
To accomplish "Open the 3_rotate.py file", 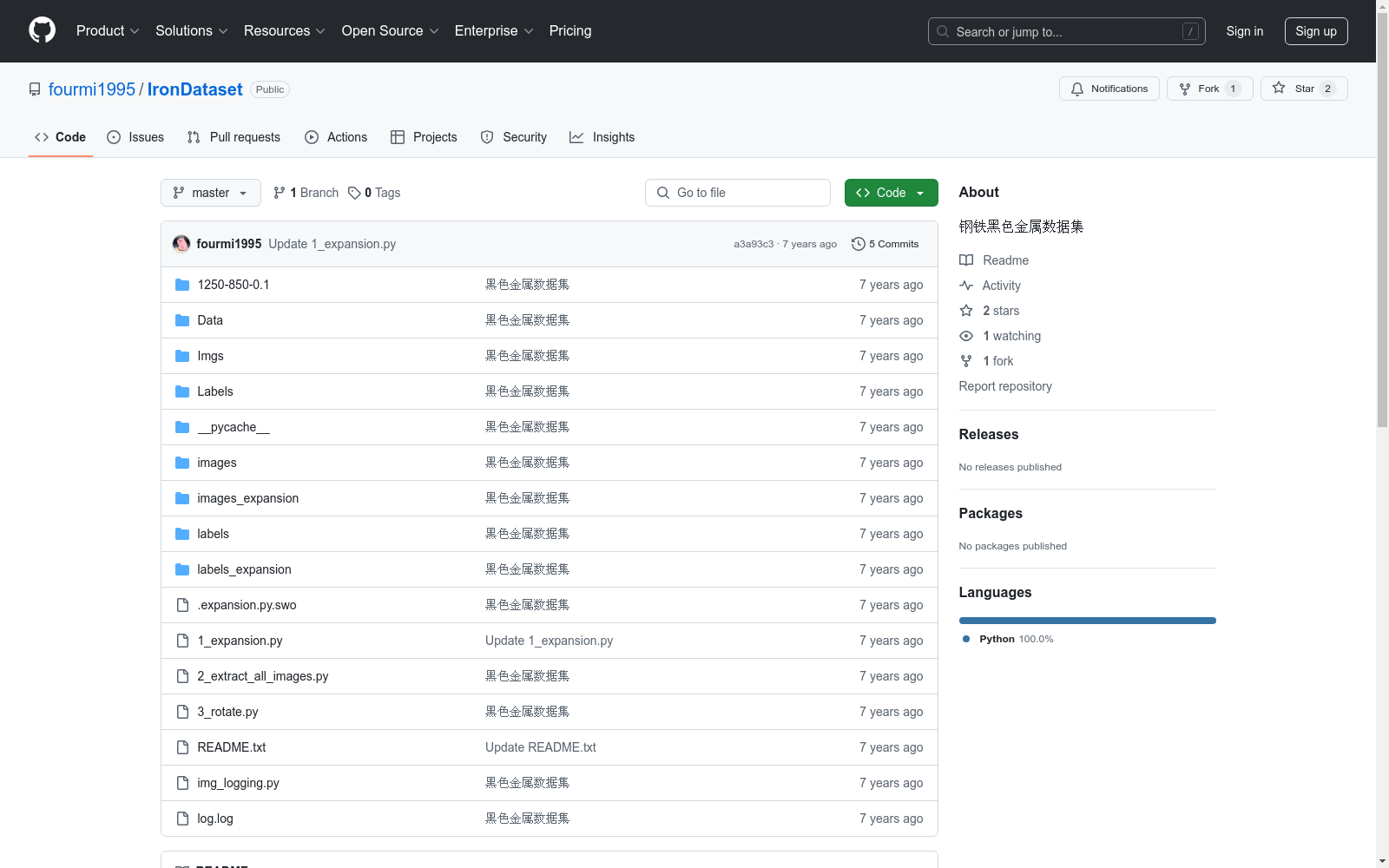I will click(x=227, y=712).
